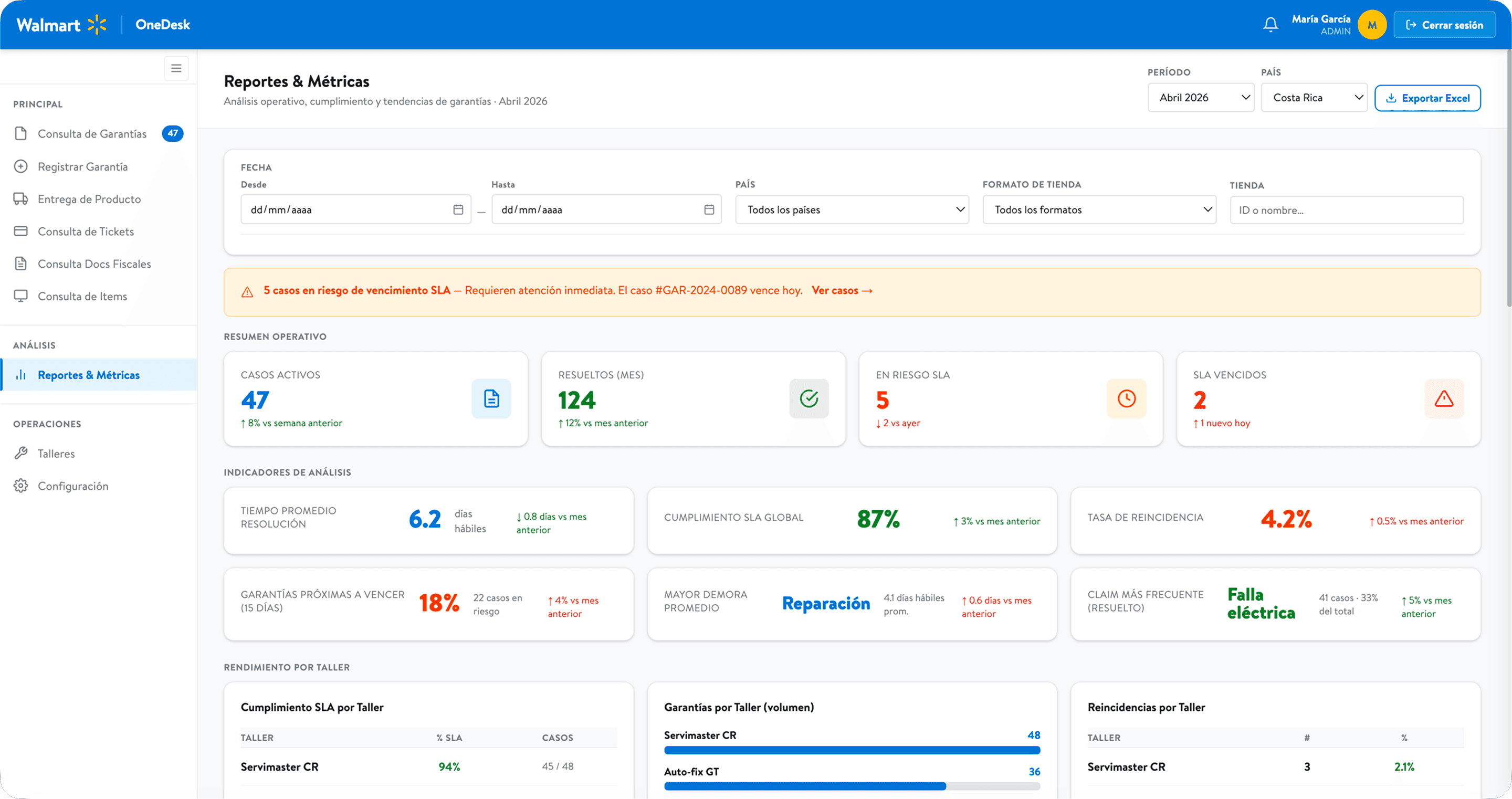Screen dimensions: 1512x799
Task: Click the Registrar Garantía plus-circle icon
Action: click(x=21, y=166)
